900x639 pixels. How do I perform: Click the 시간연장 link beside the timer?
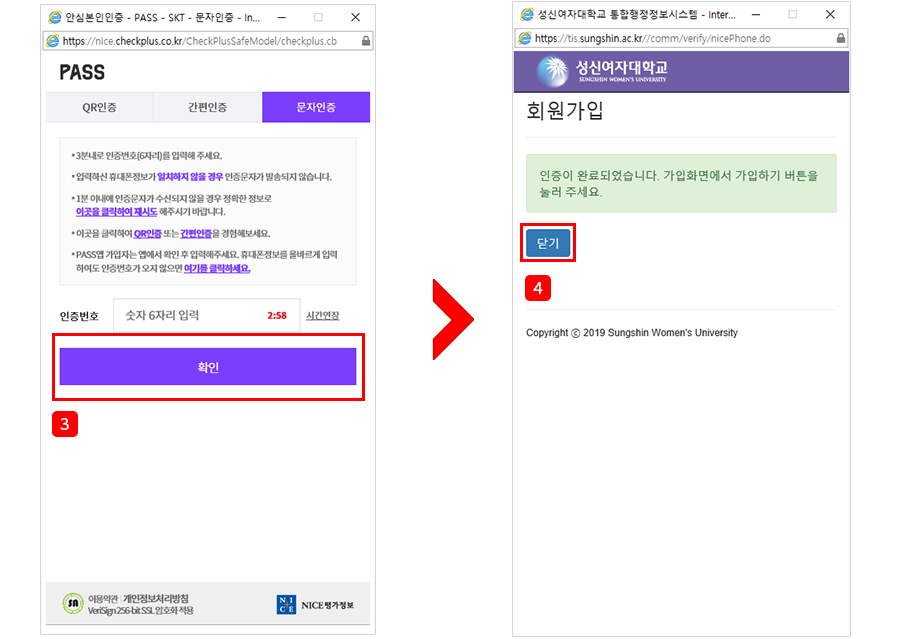[321, 316]
